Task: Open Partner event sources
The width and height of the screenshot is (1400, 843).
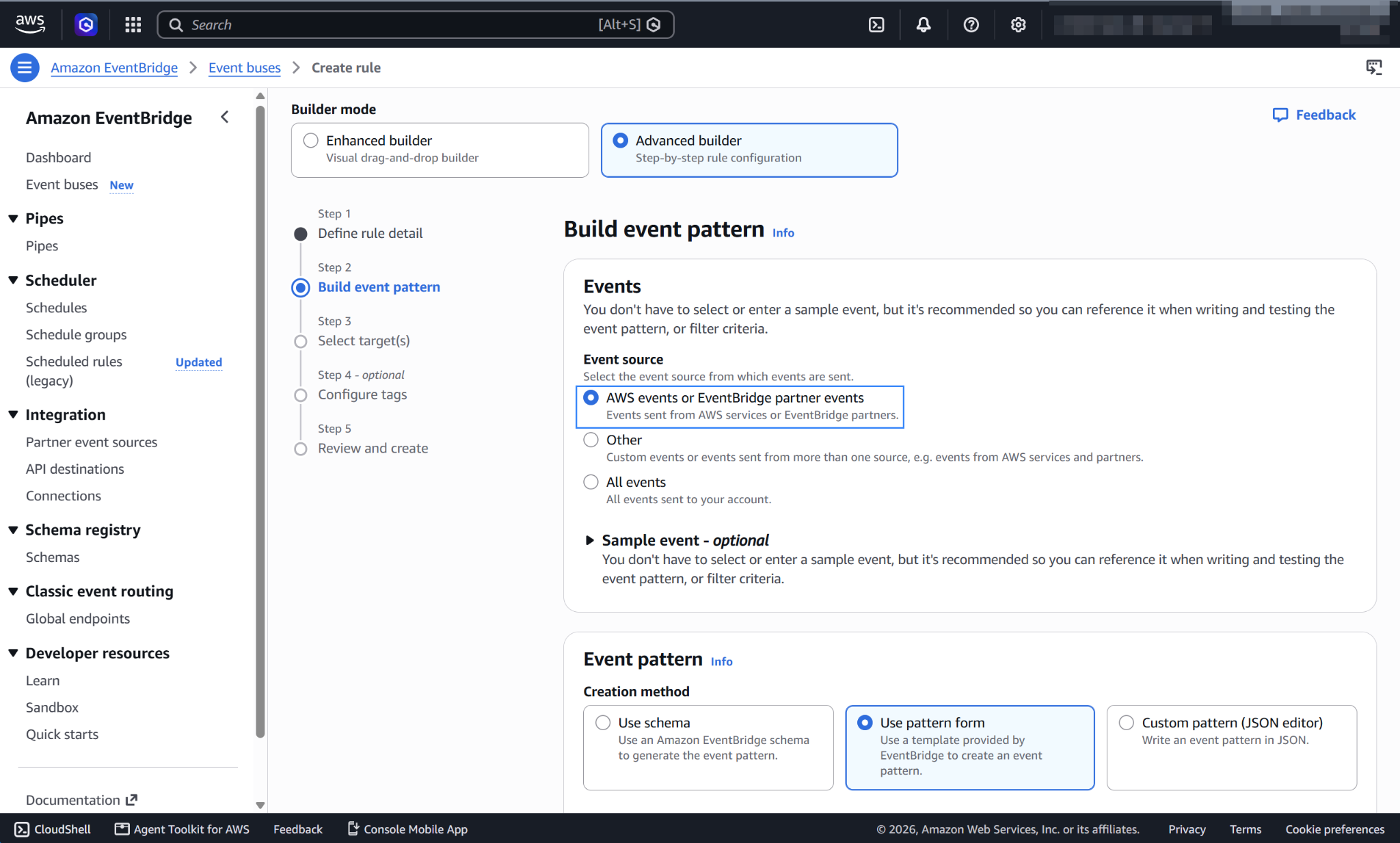Action: coord(92,442)
